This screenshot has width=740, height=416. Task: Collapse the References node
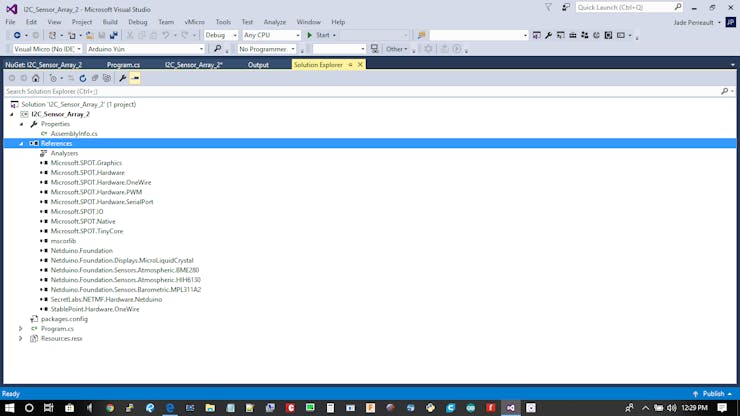[21, 144]
